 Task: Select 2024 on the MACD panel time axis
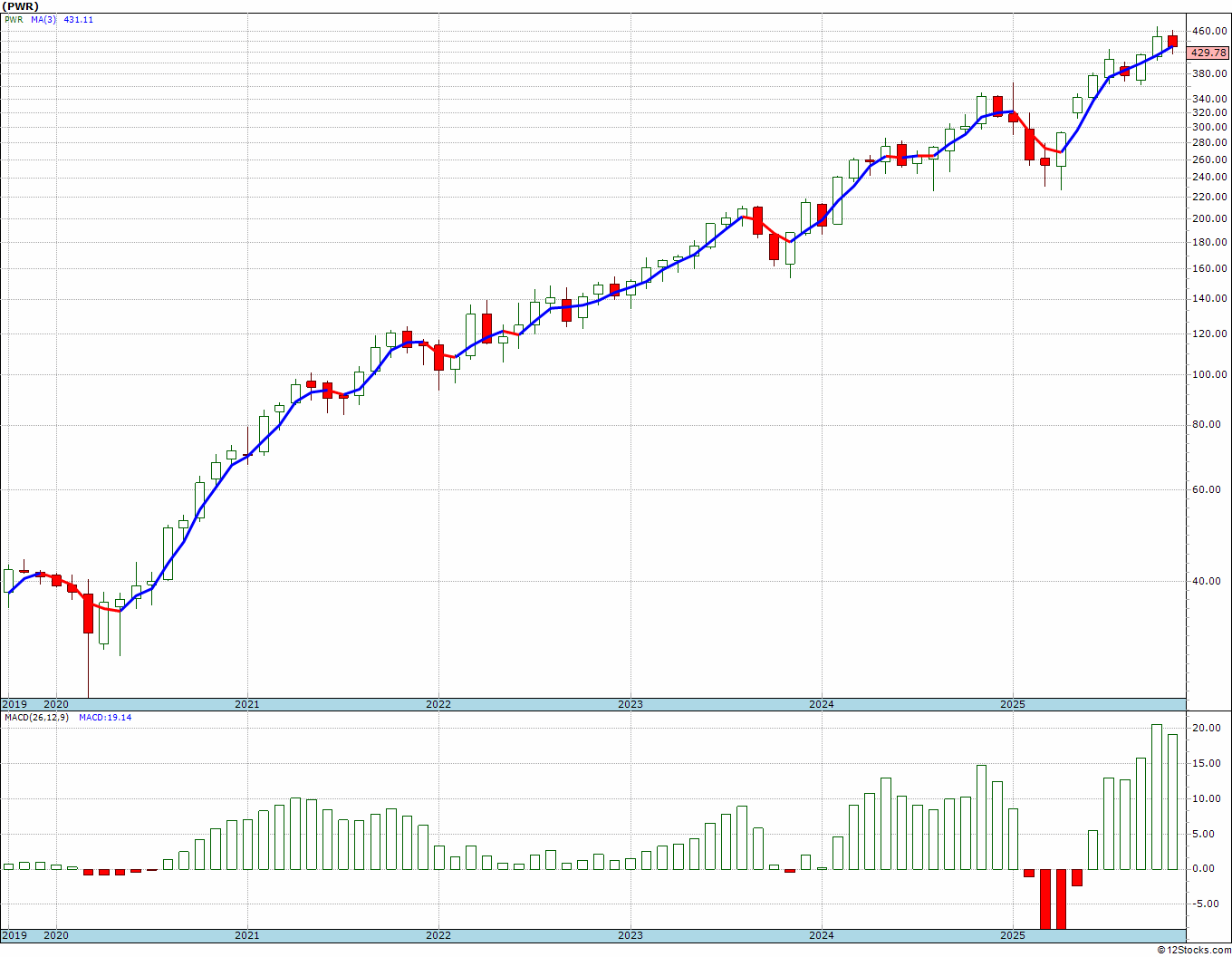[822, 935]
